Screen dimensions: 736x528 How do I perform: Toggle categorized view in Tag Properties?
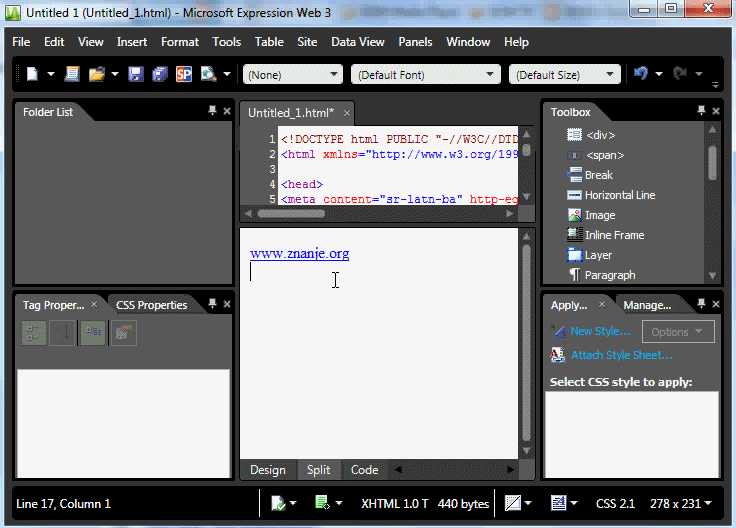click(x=34, y=334)
